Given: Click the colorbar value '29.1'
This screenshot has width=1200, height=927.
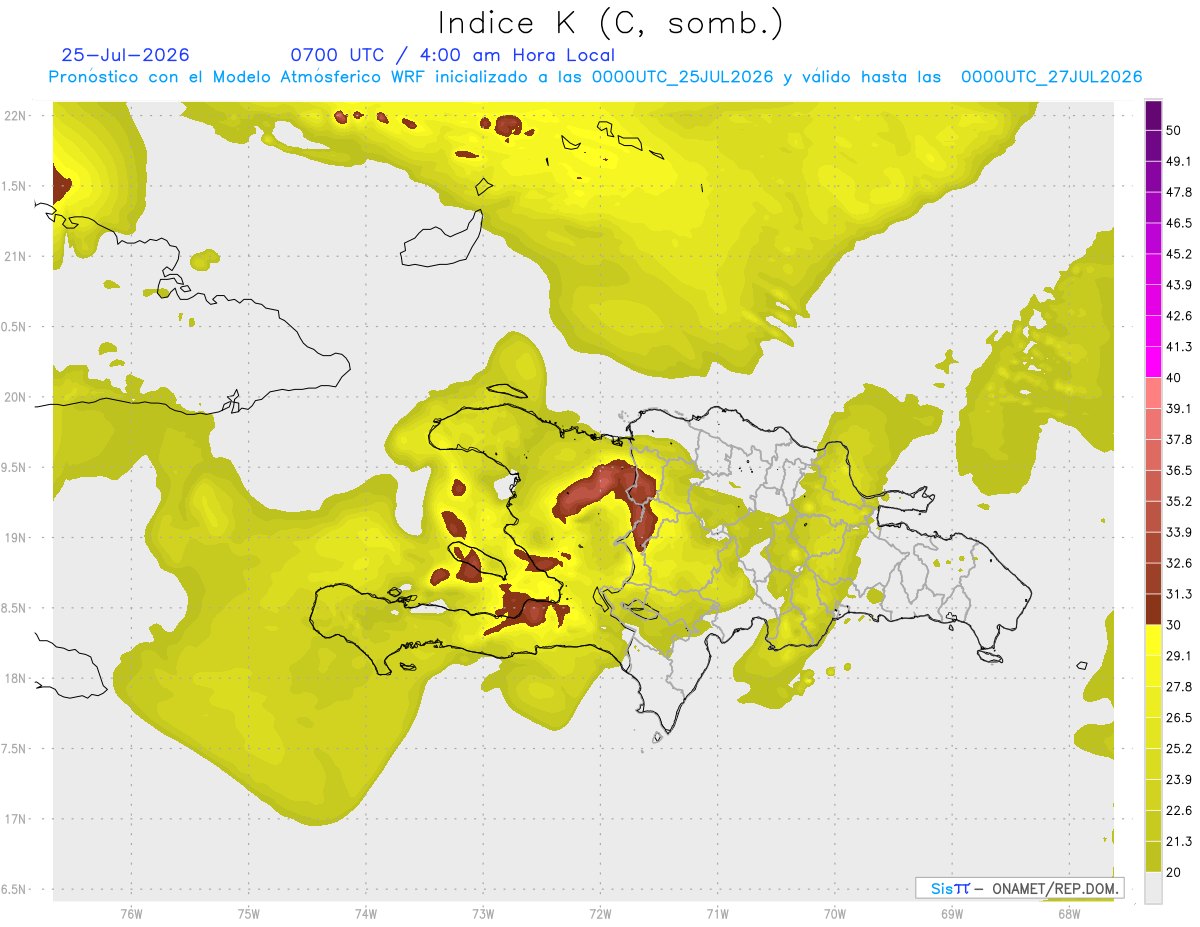Looking at the screenshot, I should [x=1179, y=655].
